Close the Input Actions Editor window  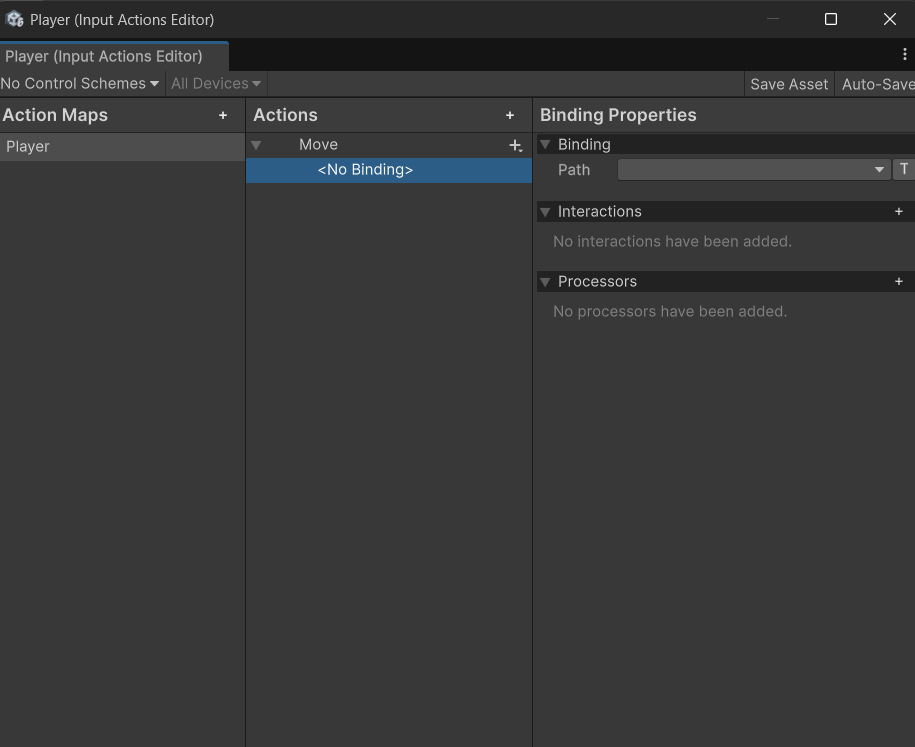(889, 19)
